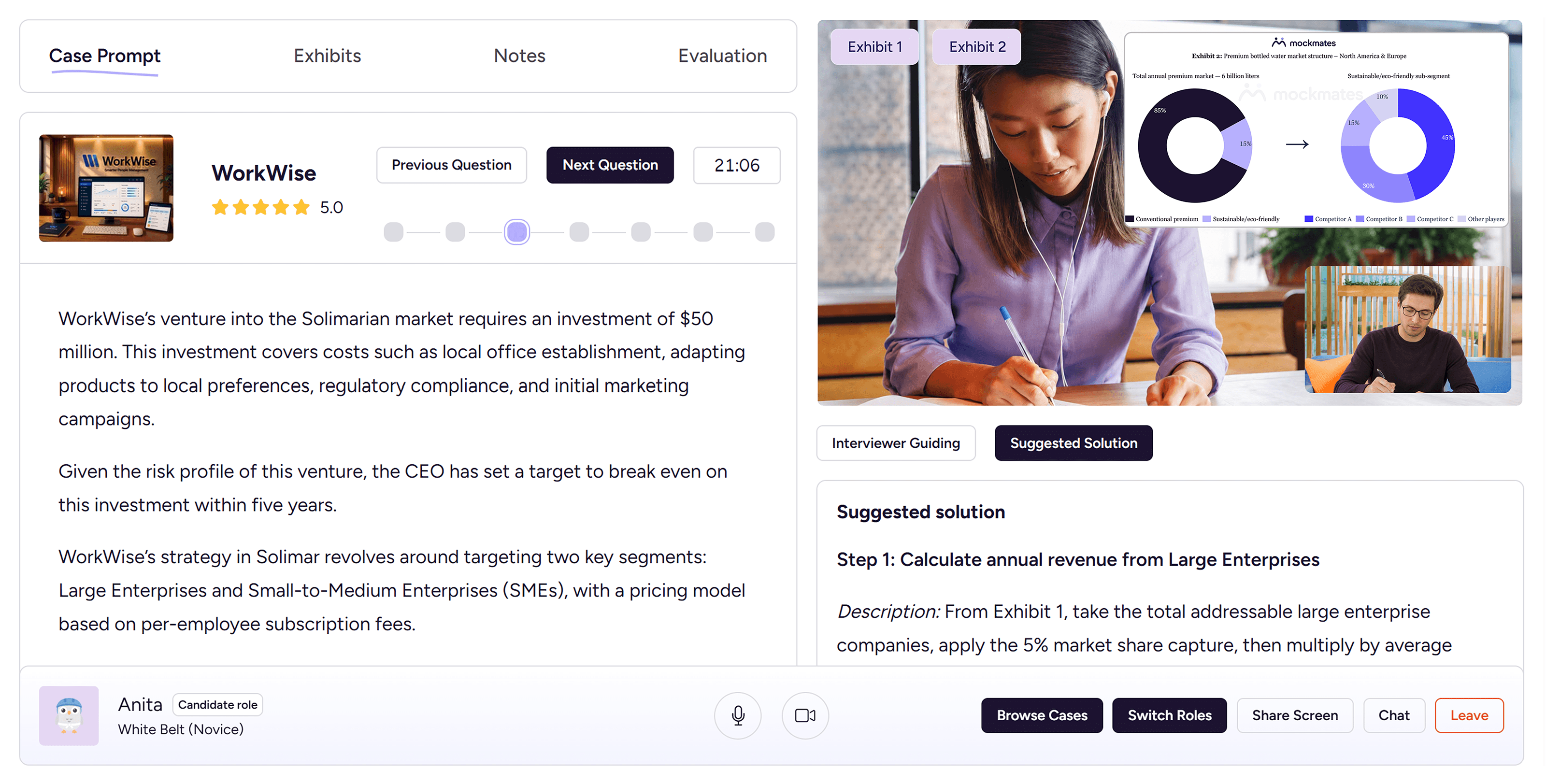Open the WorkWise case thumbnail
Viewport: 1546px width, 784px height.
coord(106,188)
